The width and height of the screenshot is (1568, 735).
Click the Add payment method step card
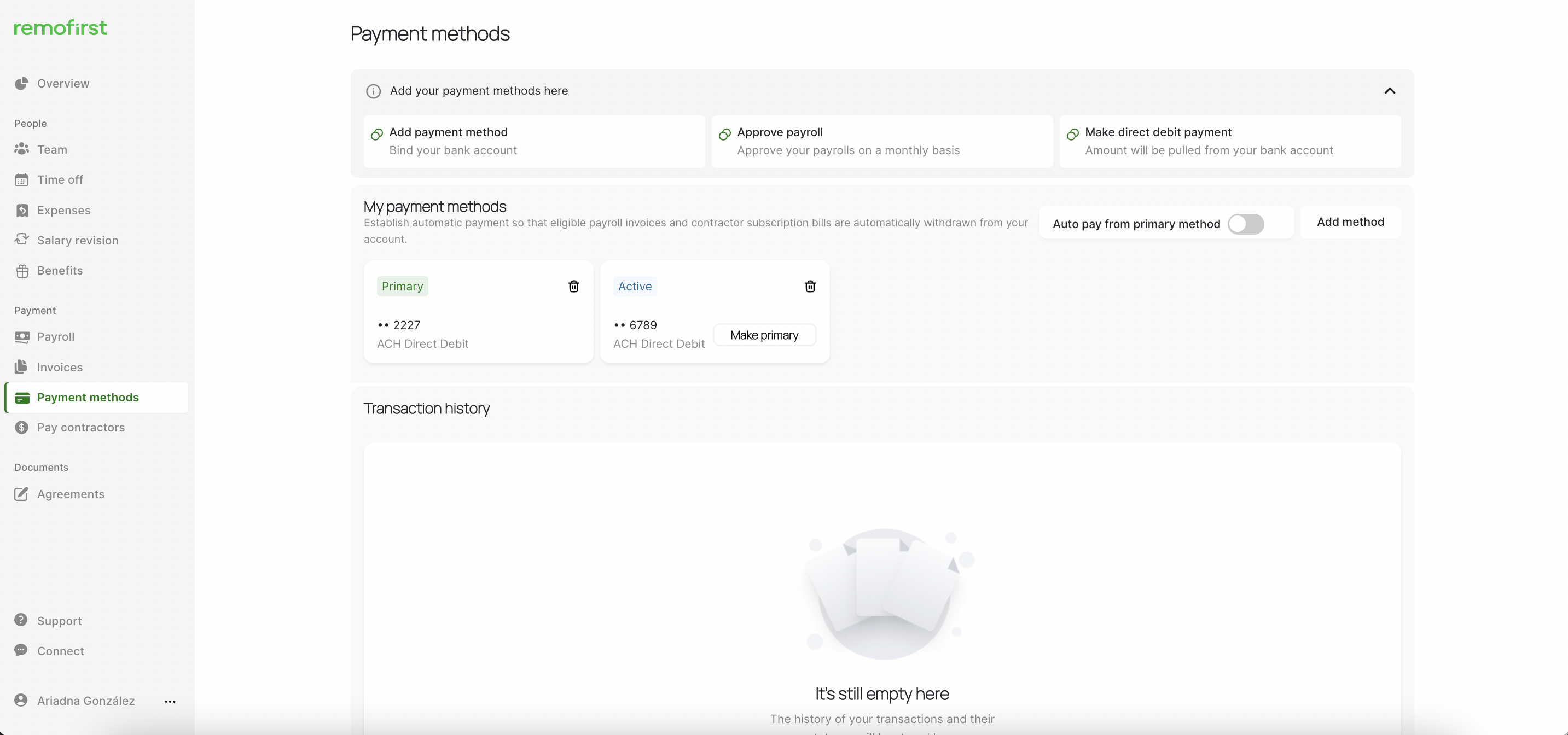coord(534,141)
